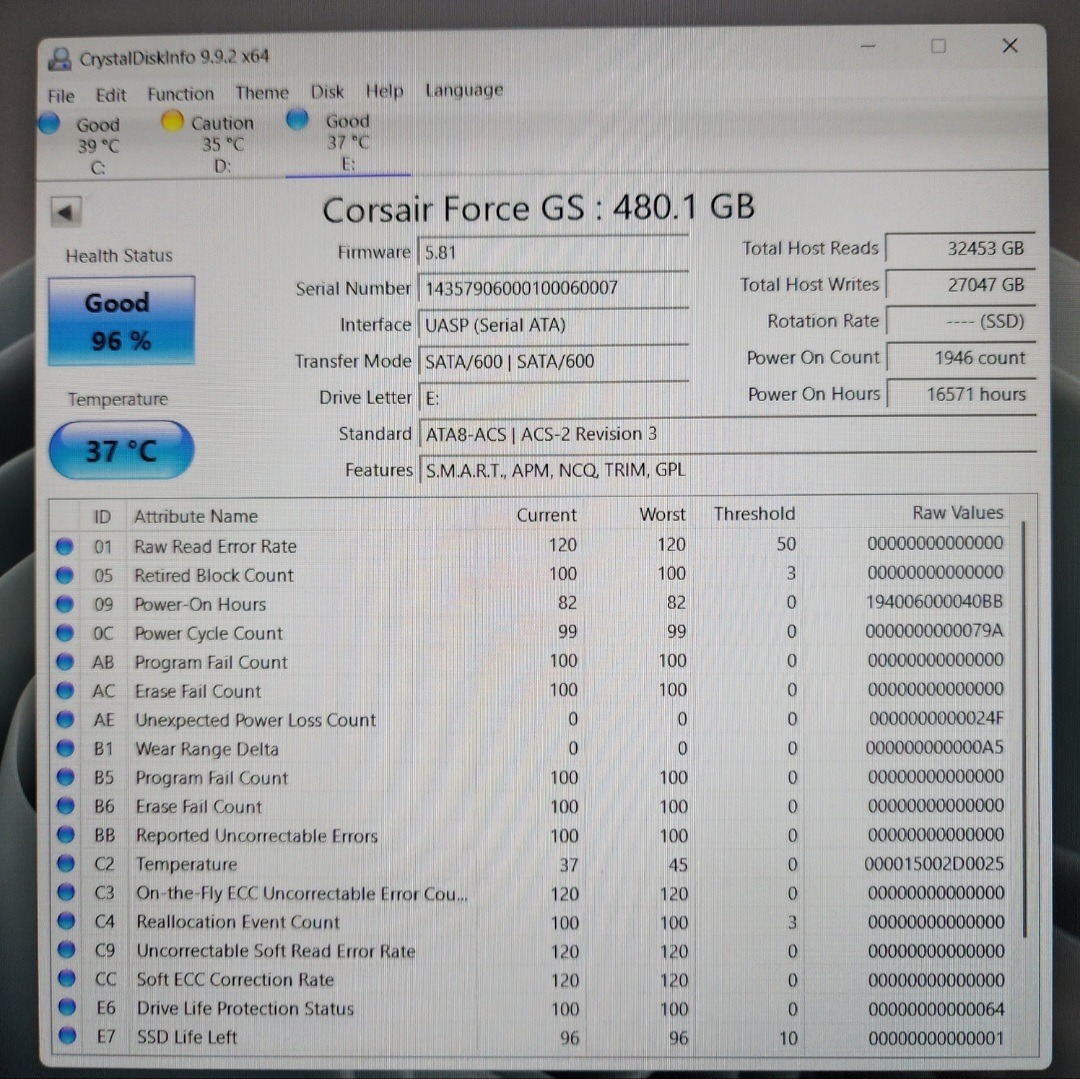Open the Edit menu

(110, 95)
